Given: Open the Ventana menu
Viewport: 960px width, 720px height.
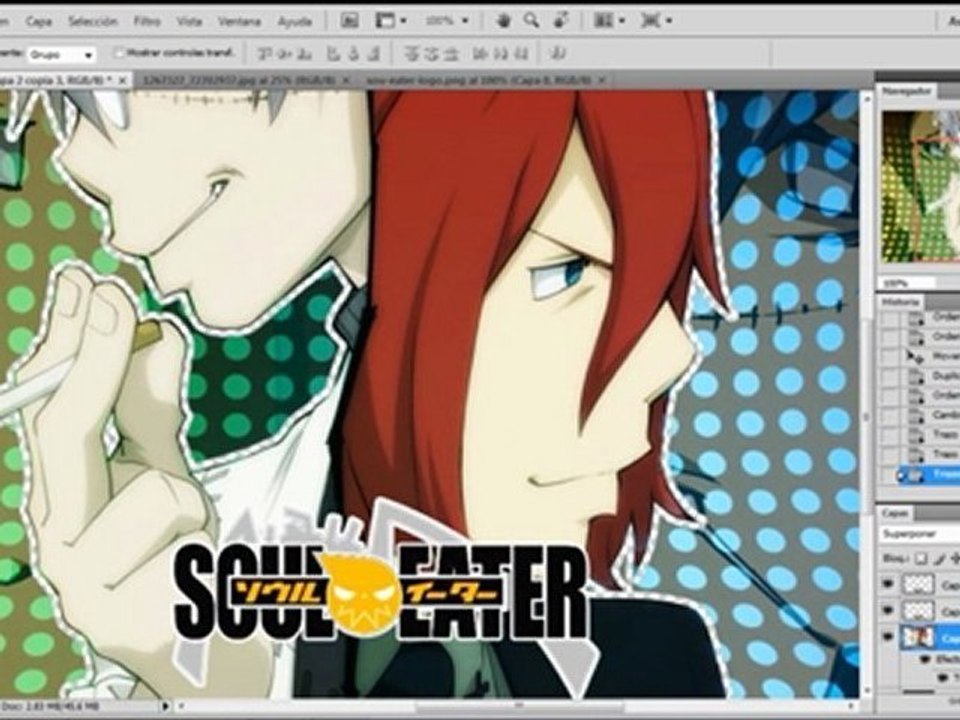Looking at the screenshot, I should (239, 21).
